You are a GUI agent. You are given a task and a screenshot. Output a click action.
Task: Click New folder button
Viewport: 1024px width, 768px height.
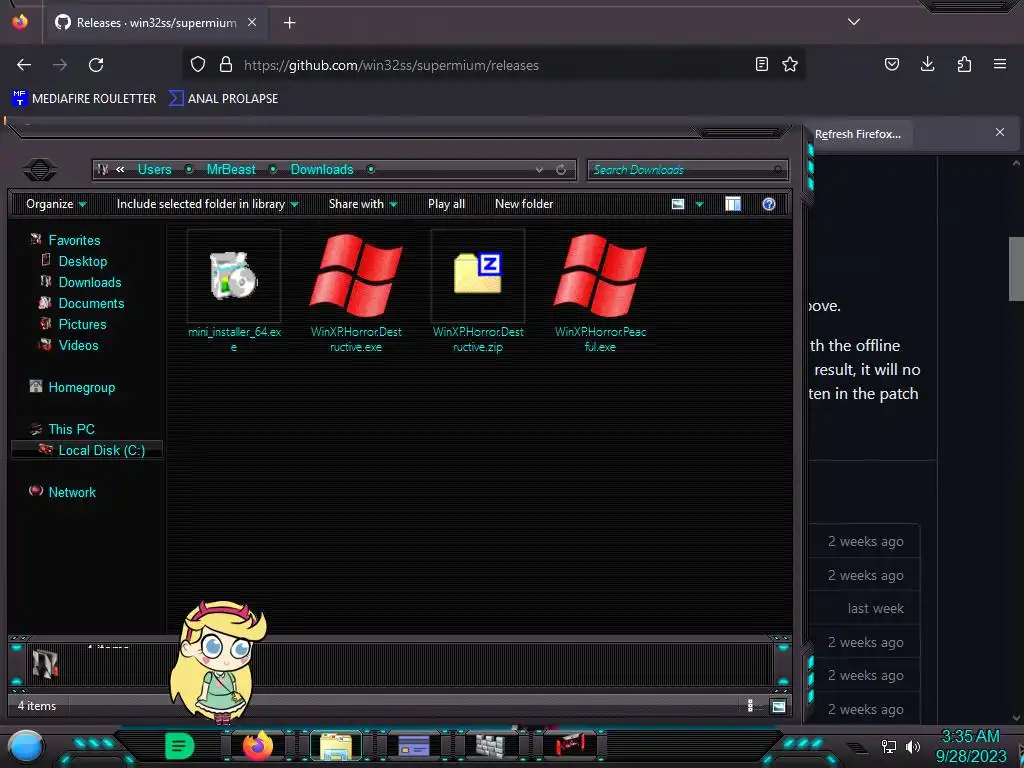tap(524, 204)
